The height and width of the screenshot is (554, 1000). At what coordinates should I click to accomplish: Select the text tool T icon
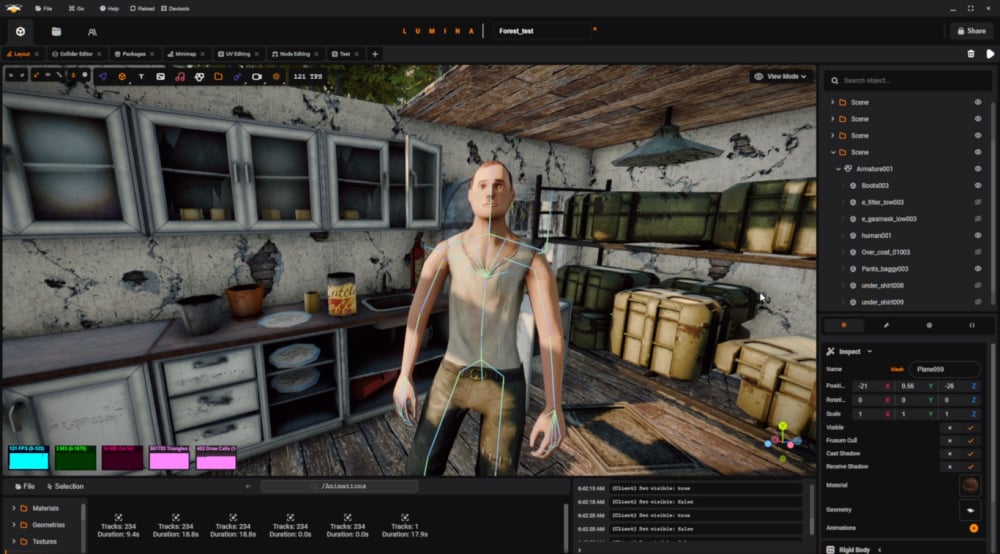click(141, 76)
